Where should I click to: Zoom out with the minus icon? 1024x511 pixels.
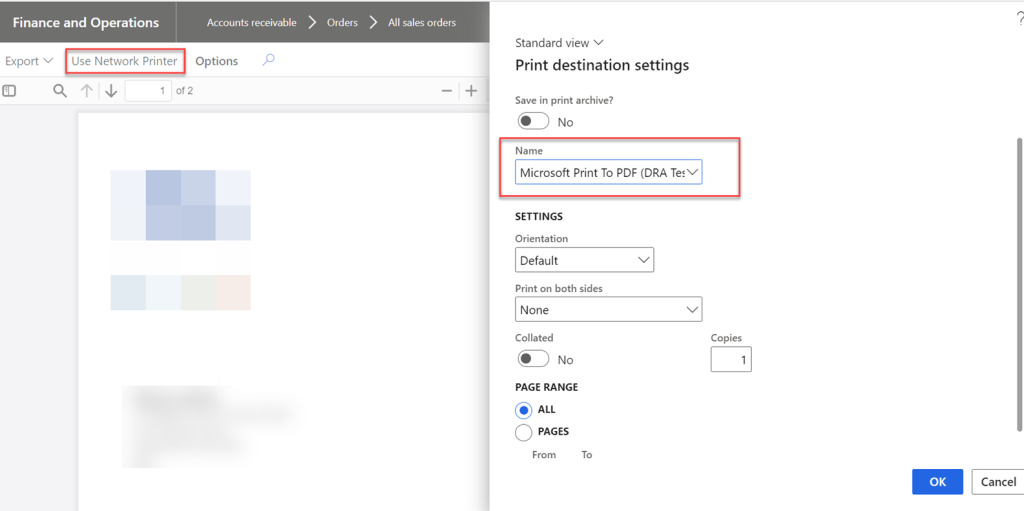pos(447,91)
